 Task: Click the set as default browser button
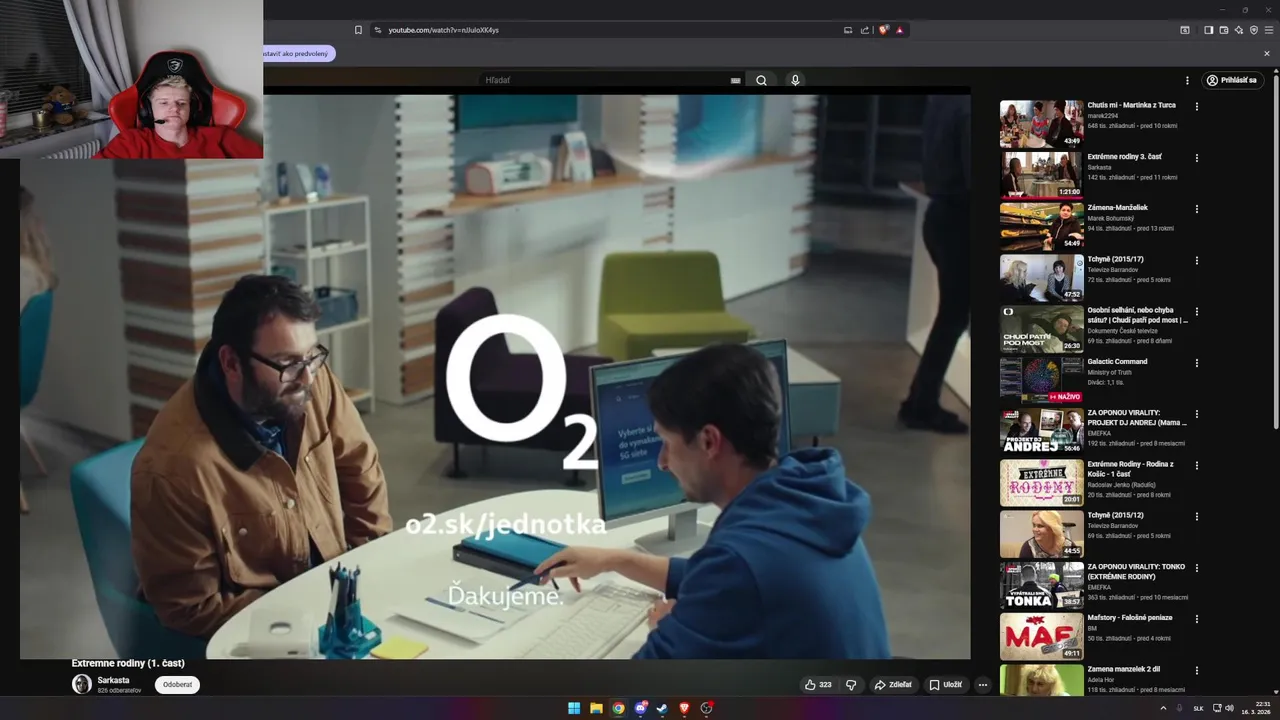[x=297, y=54]
